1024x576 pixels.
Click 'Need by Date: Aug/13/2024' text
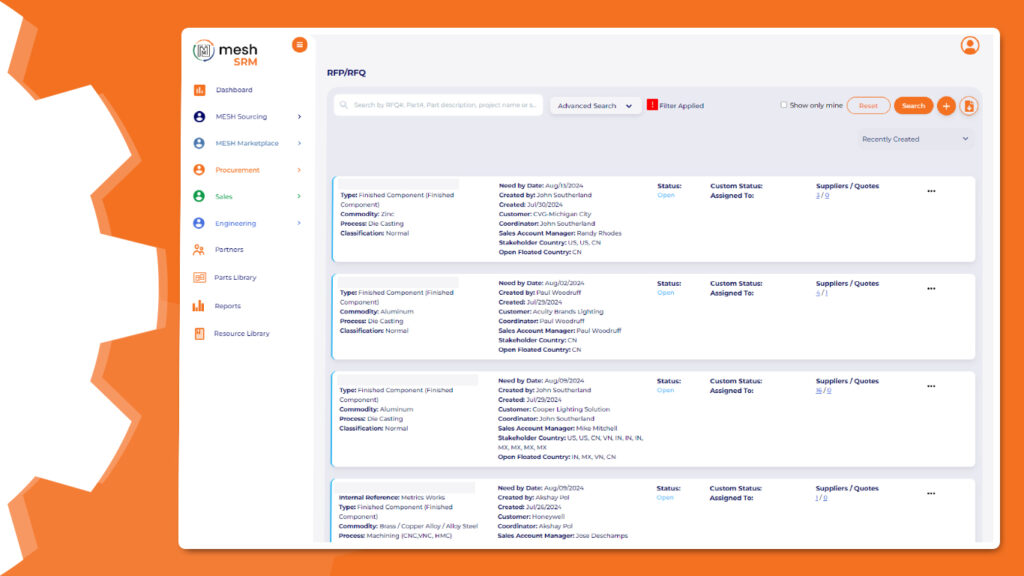(x=541, y=185)
